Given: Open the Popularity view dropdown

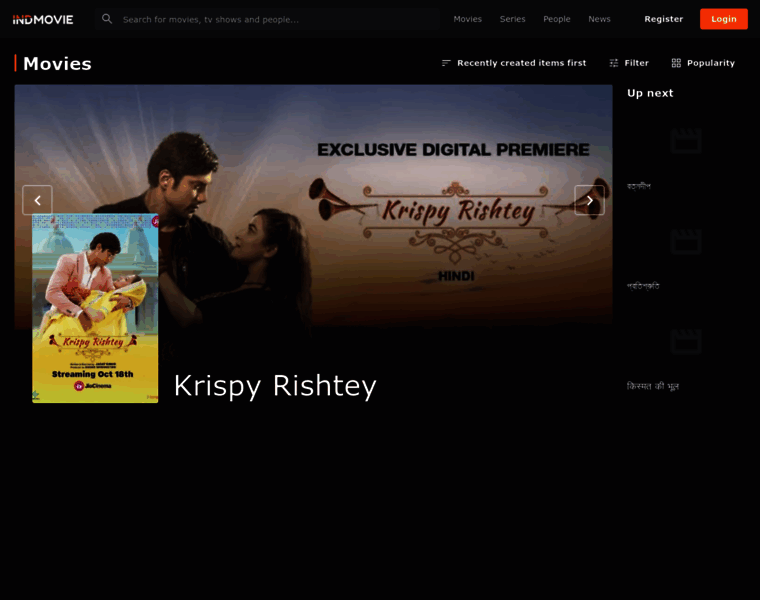Looking at the screenshot, I should 703,63.
